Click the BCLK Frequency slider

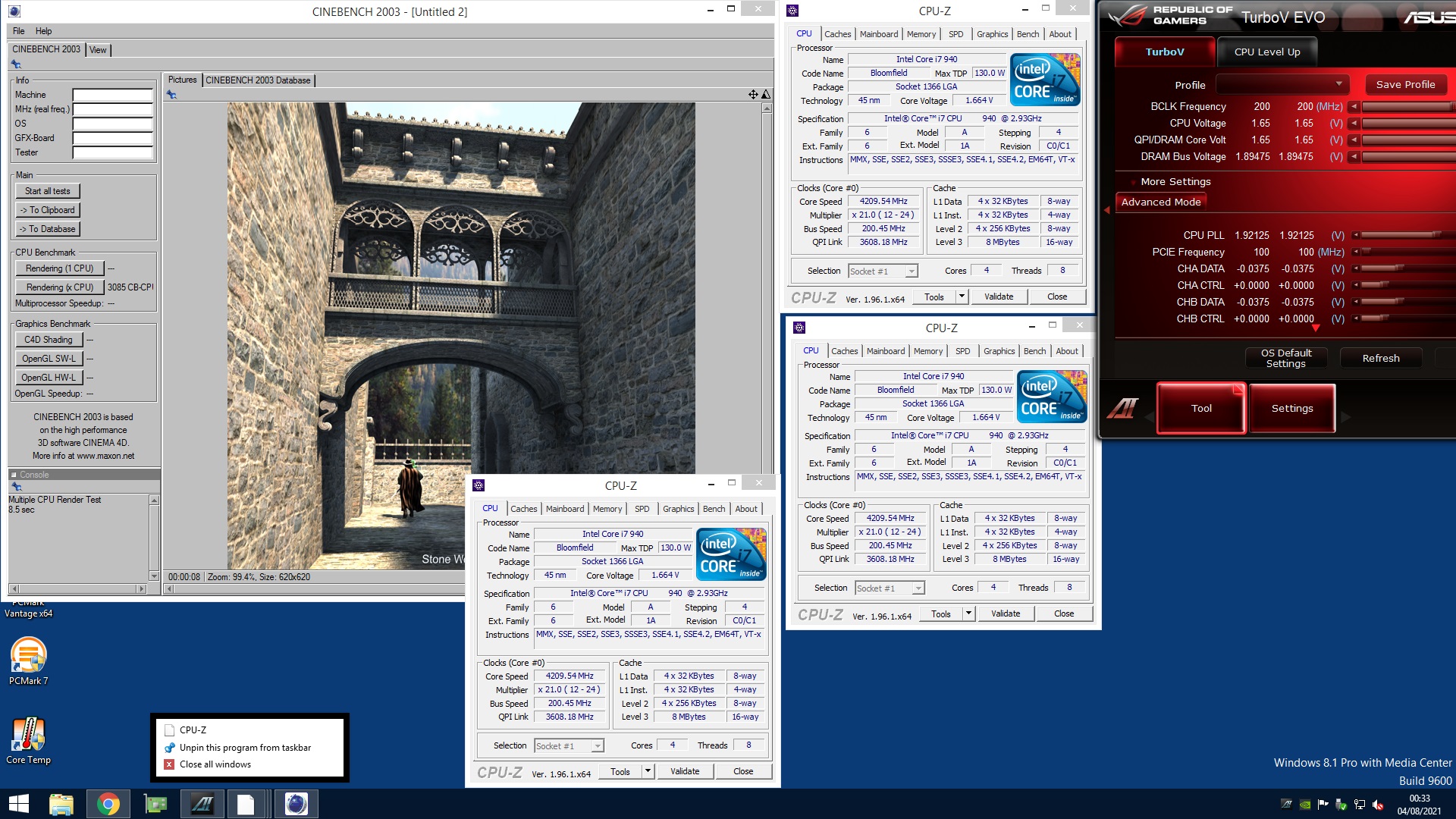1409,106
